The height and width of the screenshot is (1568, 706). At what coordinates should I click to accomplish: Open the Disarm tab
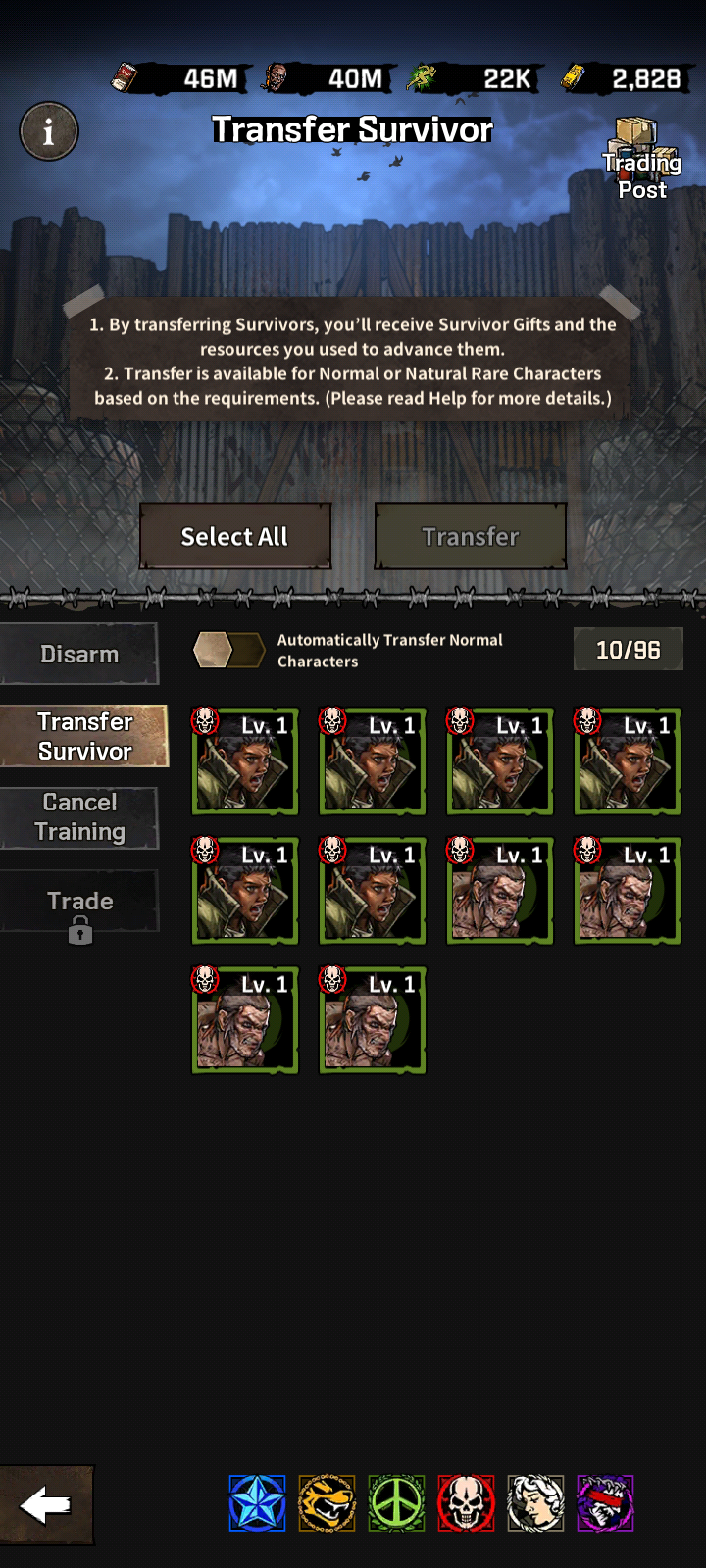79,654
